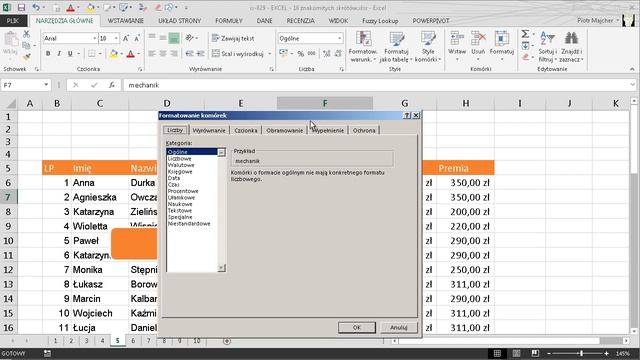Open the Name Box dropdown arrow
Image resolution: width=640 pixels, height=360 pixels.
[x=46, y=85]
